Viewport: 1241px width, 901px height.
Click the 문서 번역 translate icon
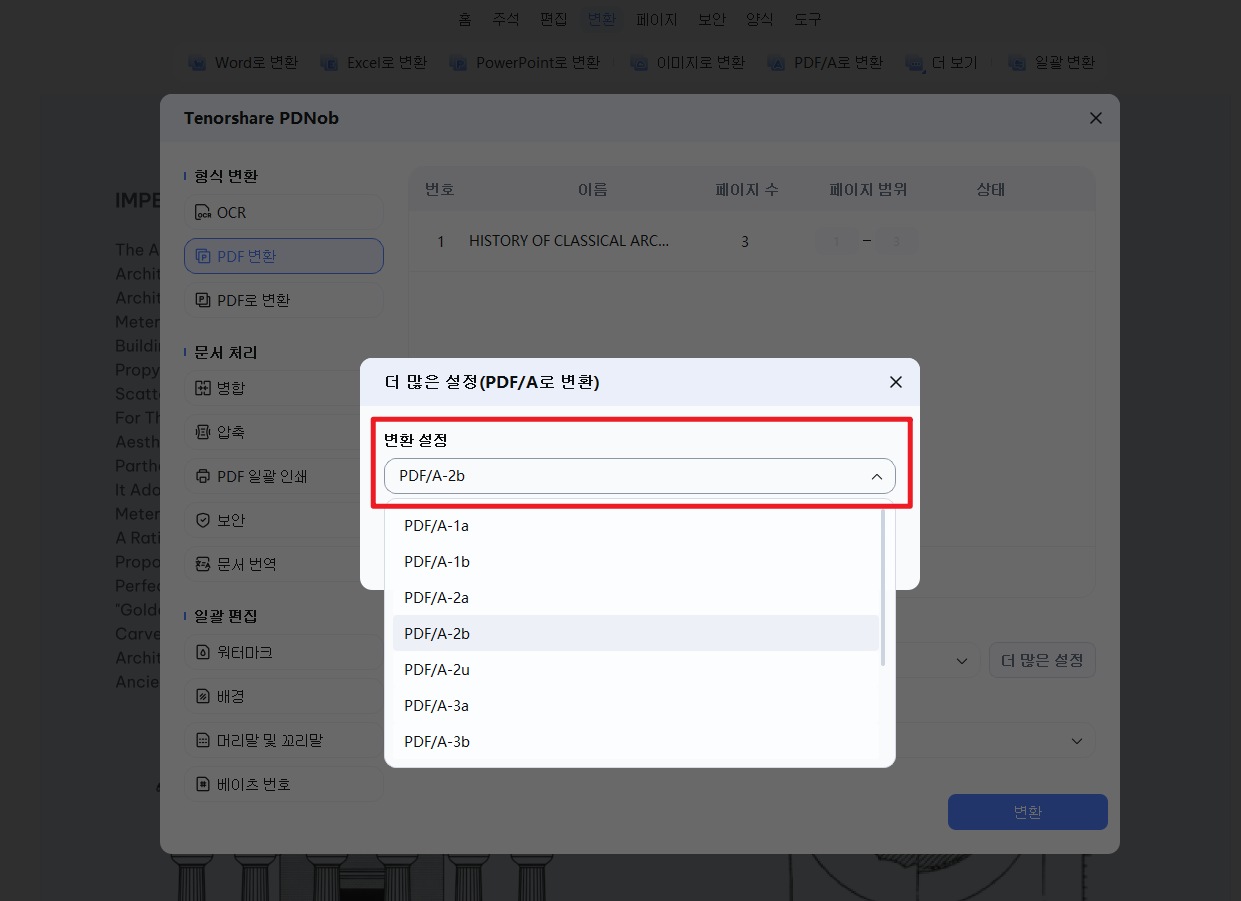(203, 564)
